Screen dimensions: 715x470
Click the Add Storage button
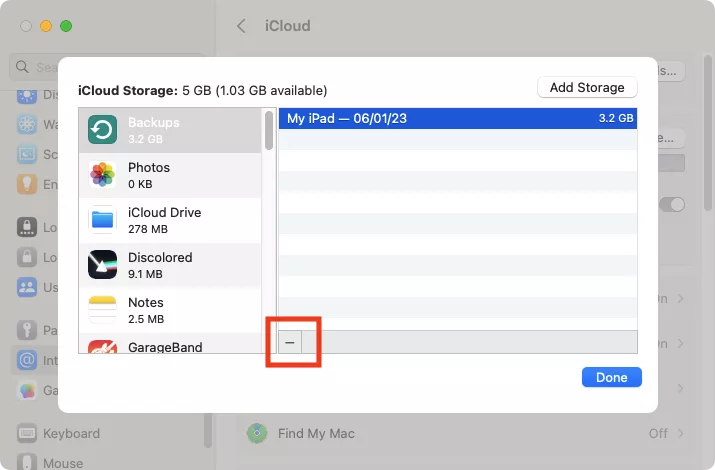click(587, 87)
